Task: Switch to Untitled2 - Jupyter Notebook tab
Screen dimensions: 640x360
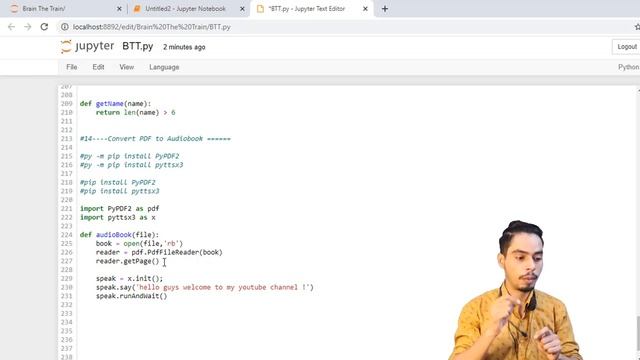Action: coord(185,9)
